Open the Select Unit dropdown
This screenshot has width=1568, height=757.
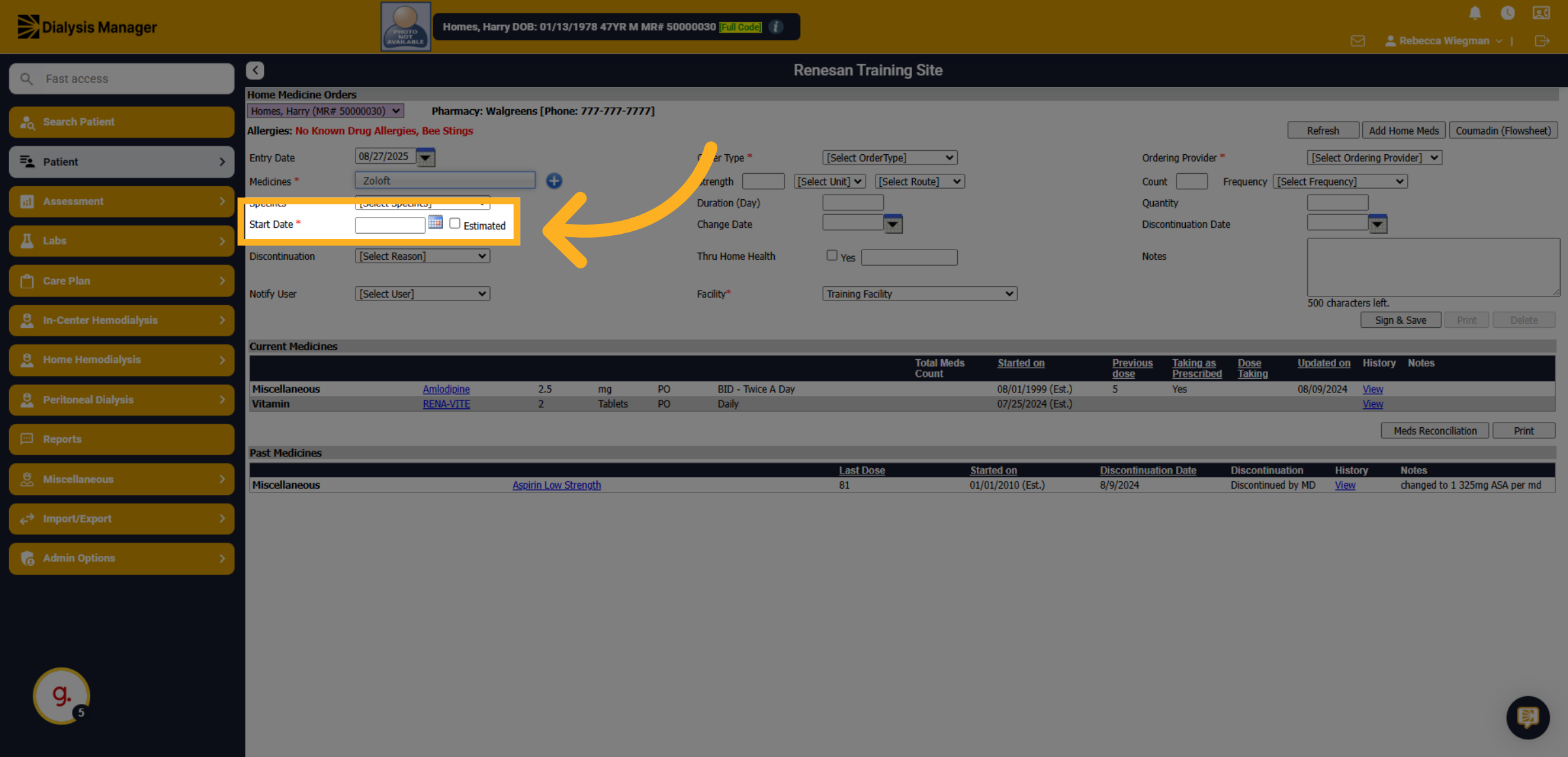(830, 182)
